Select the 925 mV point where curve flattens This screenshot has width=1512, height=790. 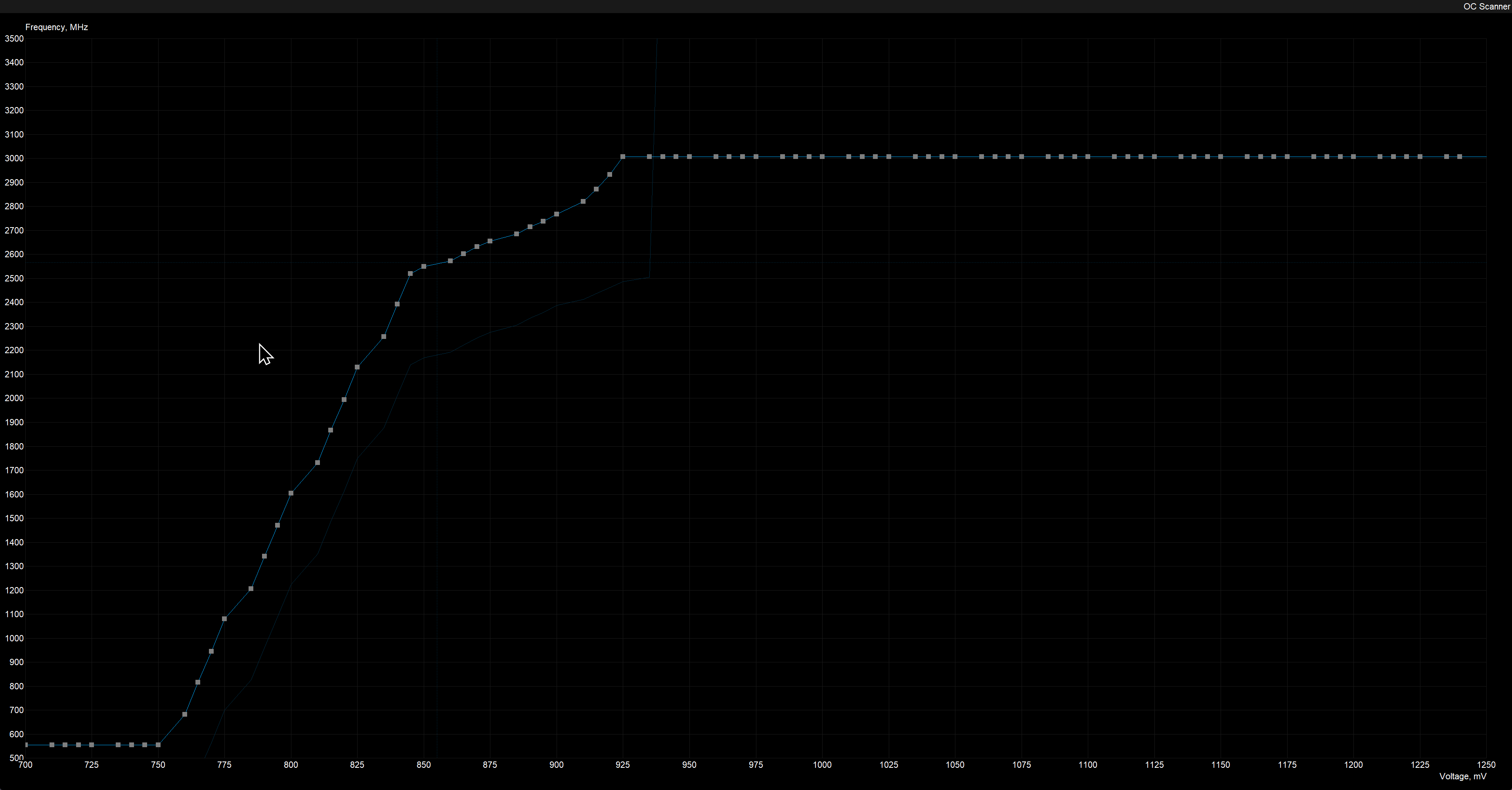pos(623,157)
